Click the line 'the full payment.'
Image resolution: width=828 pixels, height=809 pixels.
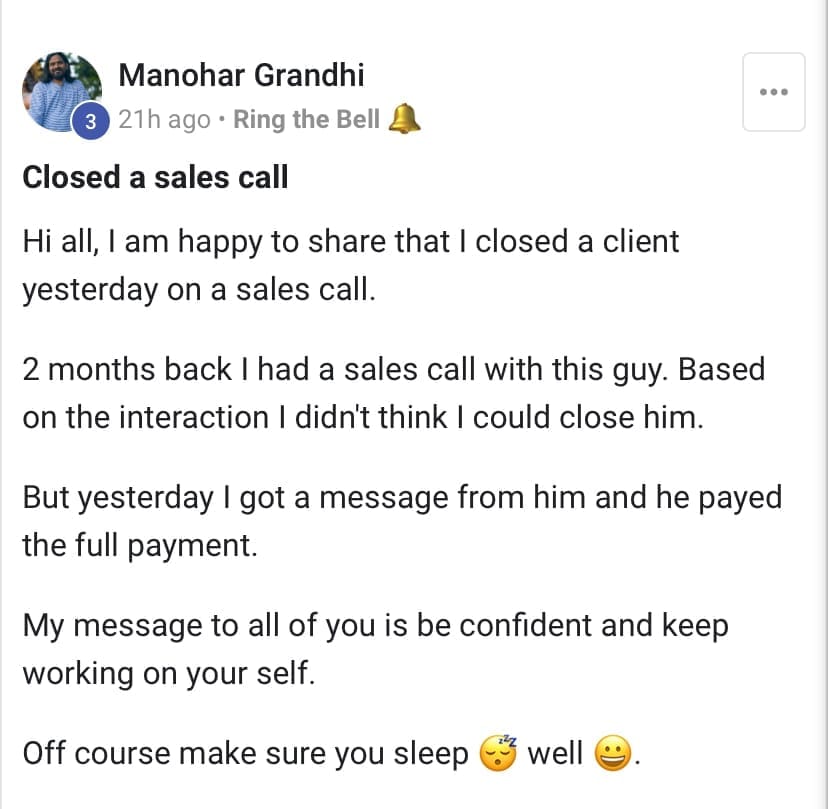(x=140, y=545)
